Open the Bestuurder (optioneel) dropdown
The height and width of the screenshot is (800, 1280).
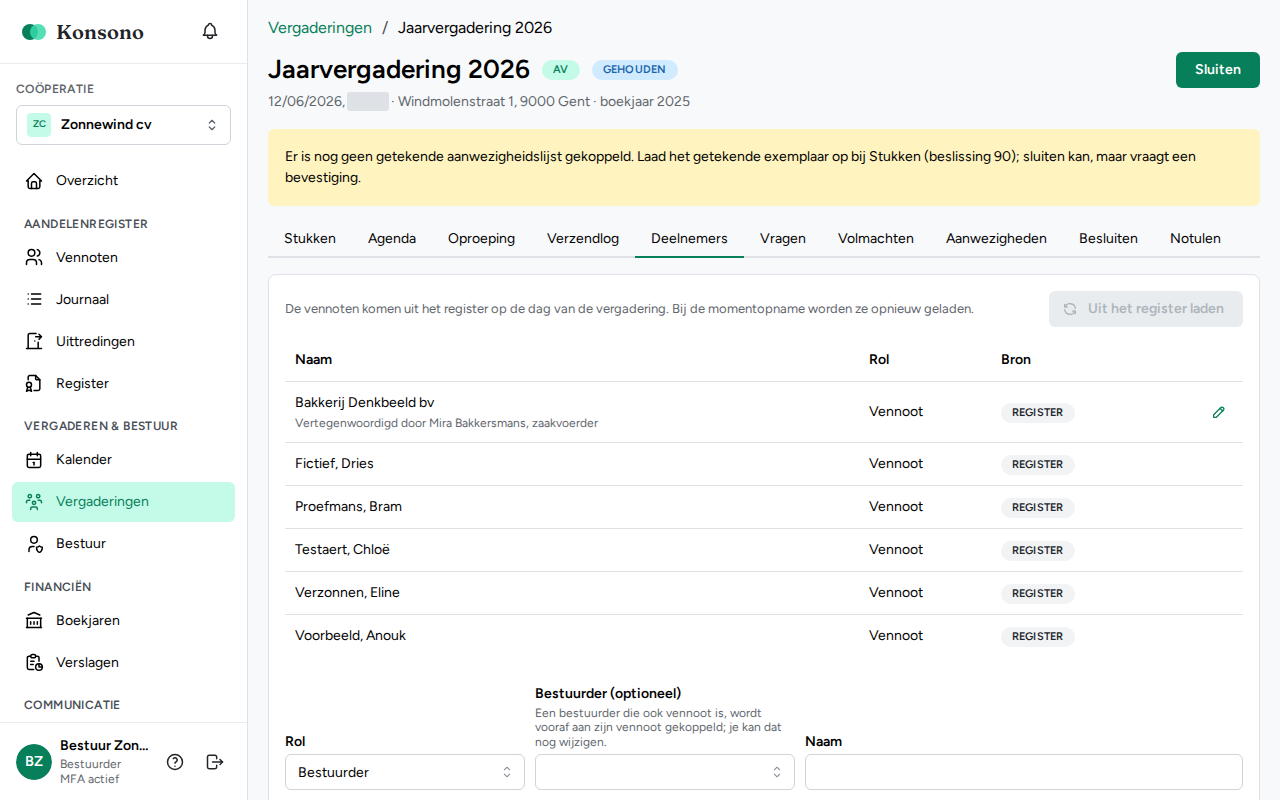[x=665, y=772]
